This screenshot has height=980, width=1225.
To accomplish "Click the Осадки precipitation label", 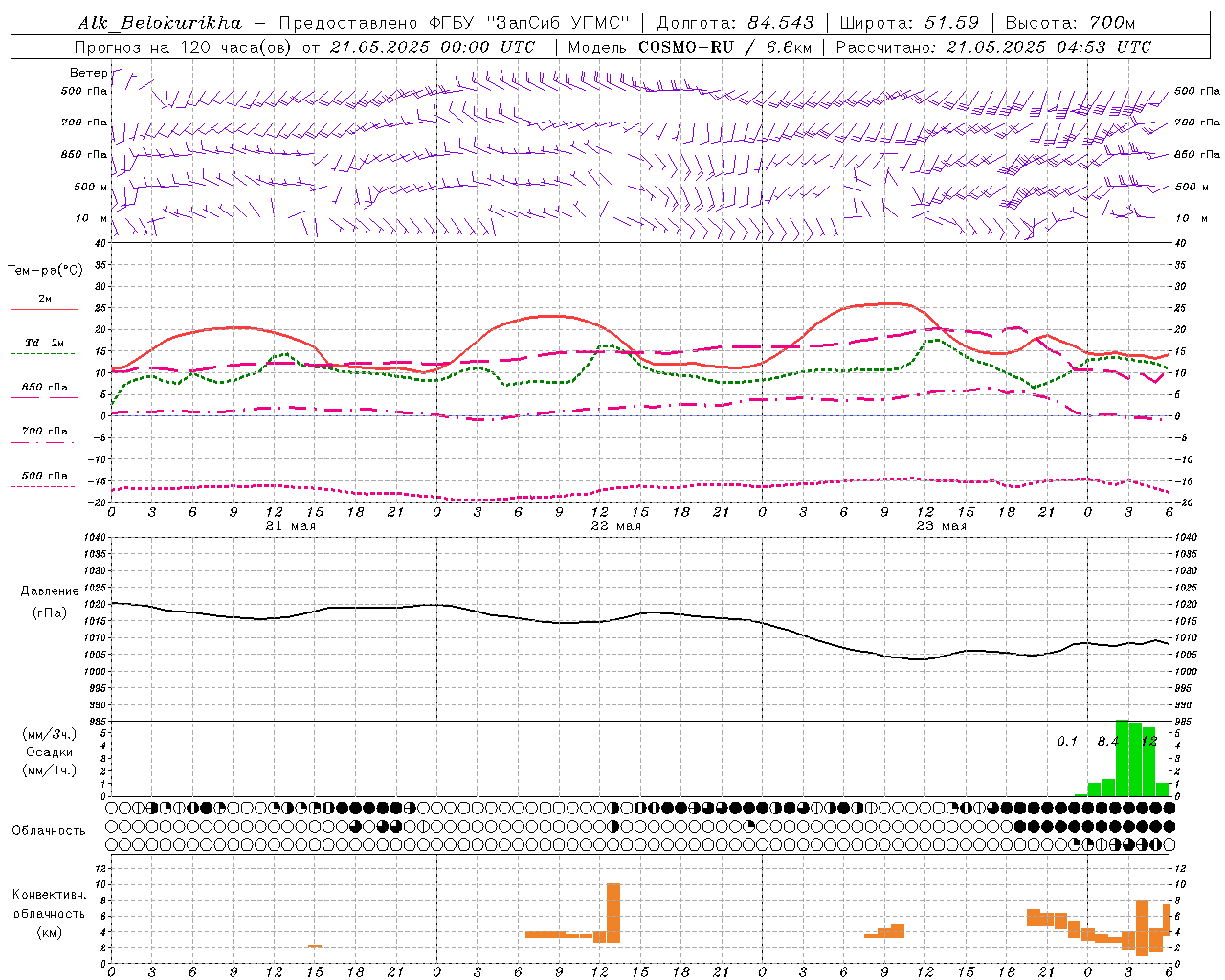I will coord(50,752).
